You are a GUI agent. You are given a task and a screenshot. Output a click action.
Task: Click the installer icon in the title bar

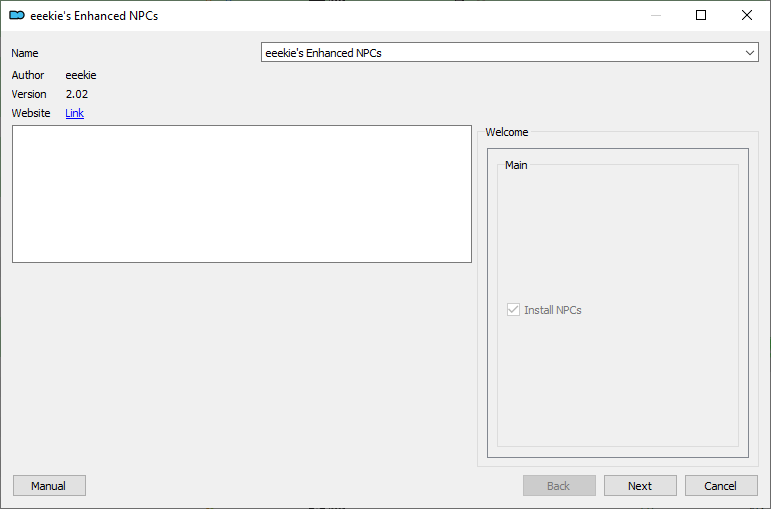[17, 16]
